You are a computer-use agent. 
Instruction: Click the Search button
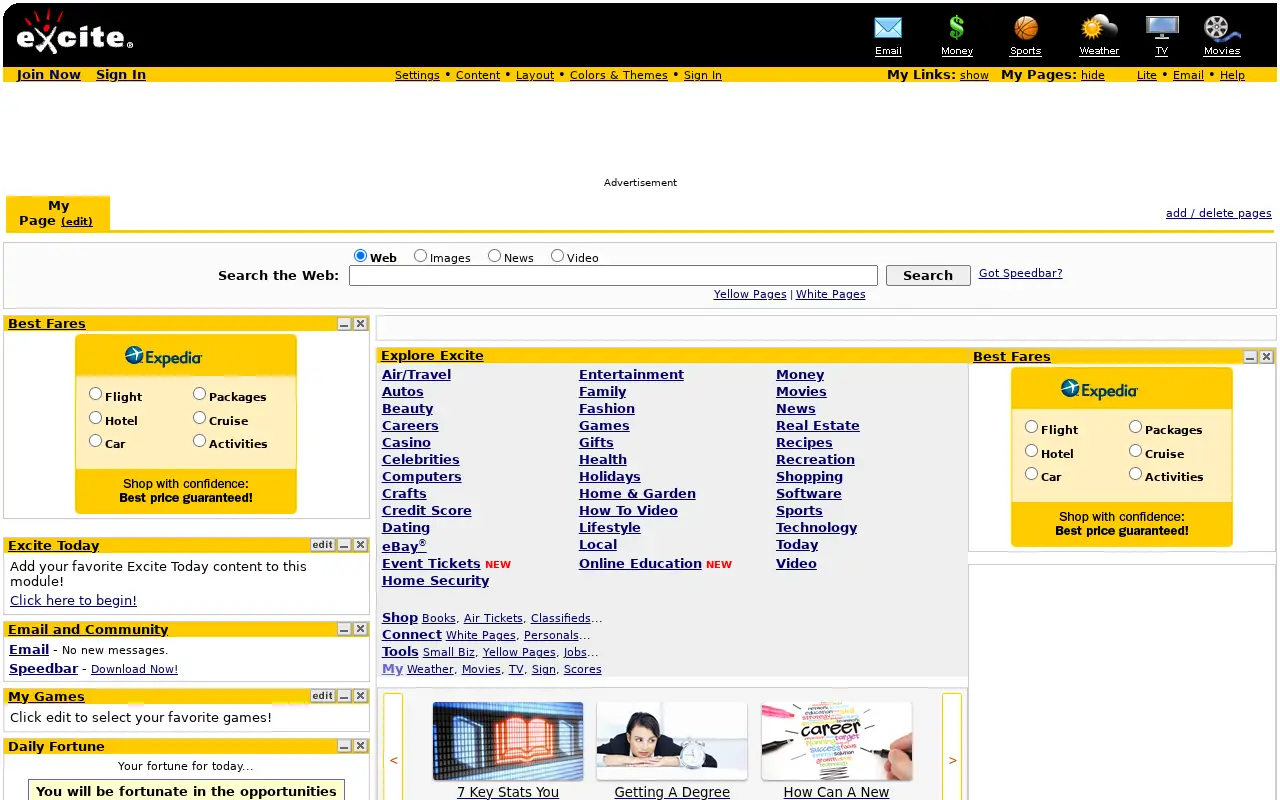point(928,275)
